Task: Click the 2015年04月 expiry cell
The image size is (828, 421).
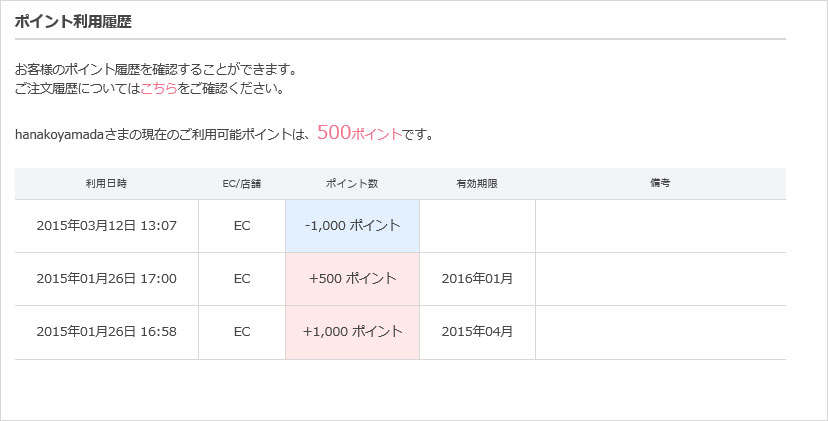Action: [477, 332]
